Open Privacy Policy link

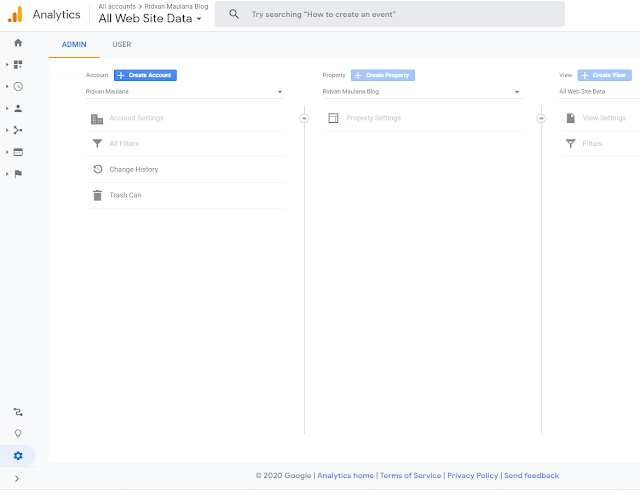pyautogui.click(x=473, y=476)
